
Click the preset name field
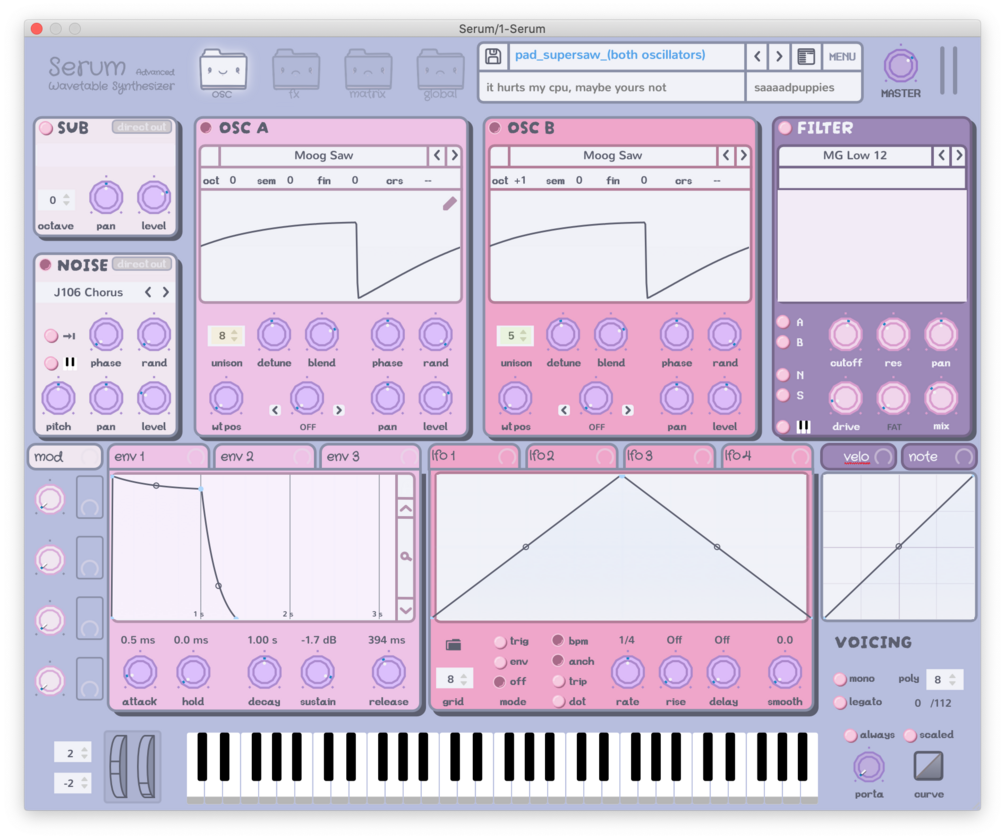(626, 56)
